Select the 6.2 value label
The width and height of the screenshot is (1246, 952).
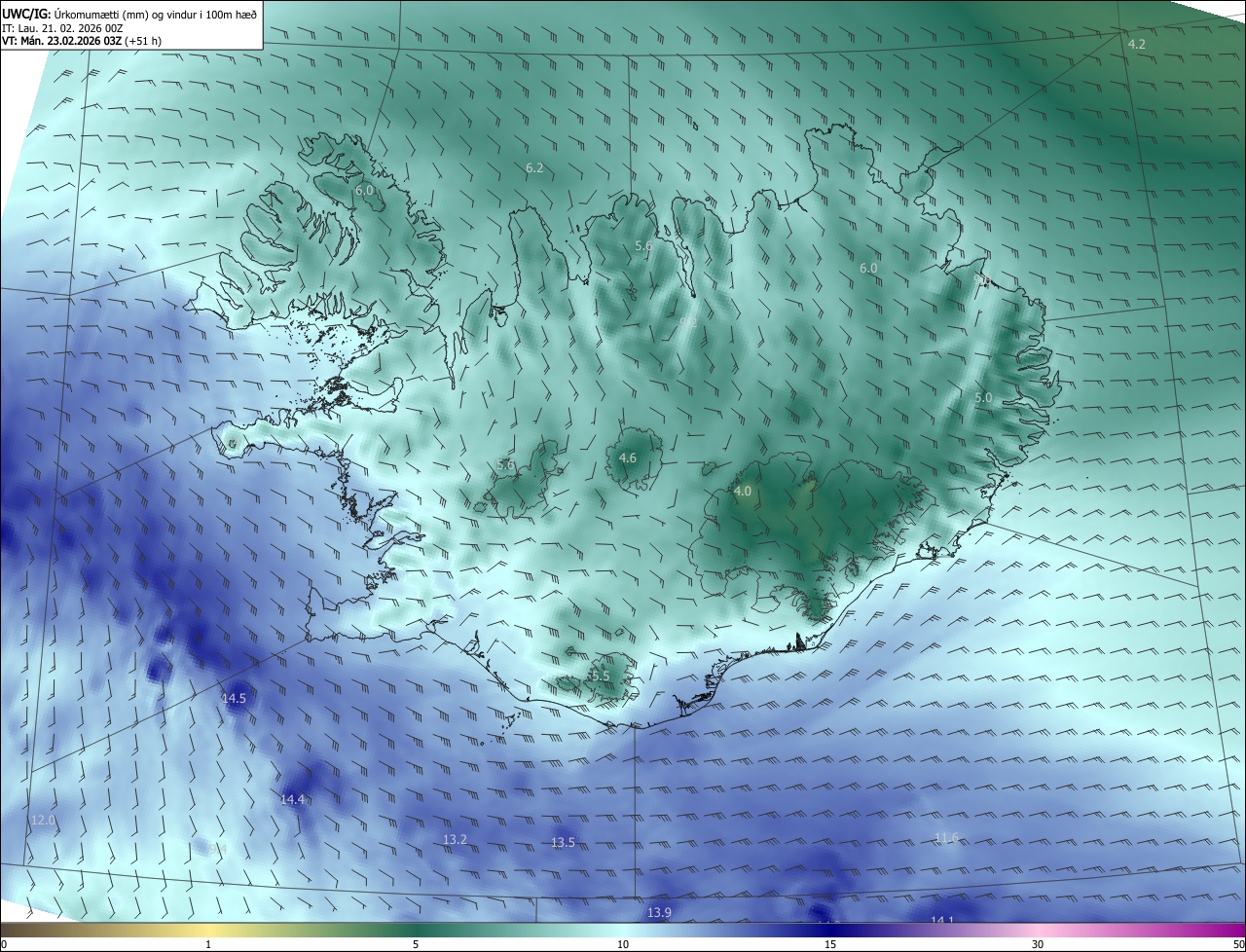point(534,168)
